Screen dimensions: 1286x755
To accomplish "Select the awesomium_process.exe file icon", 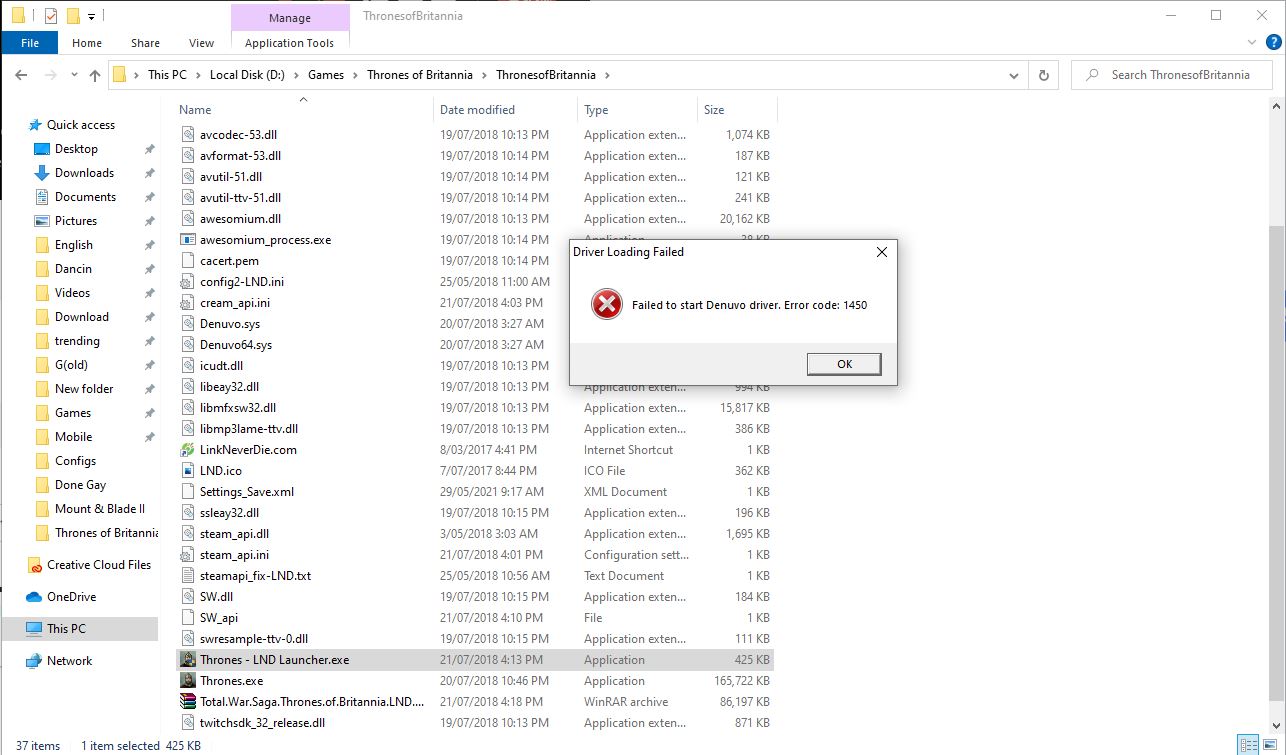I will pos(187,240).
